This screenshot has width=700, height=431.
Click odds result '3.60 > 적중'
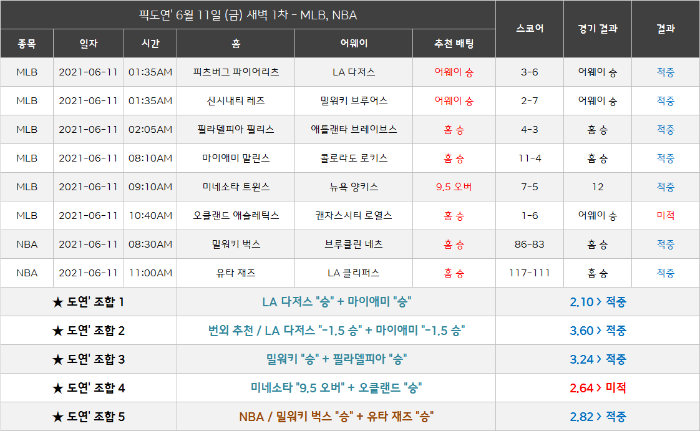(598, 331)
